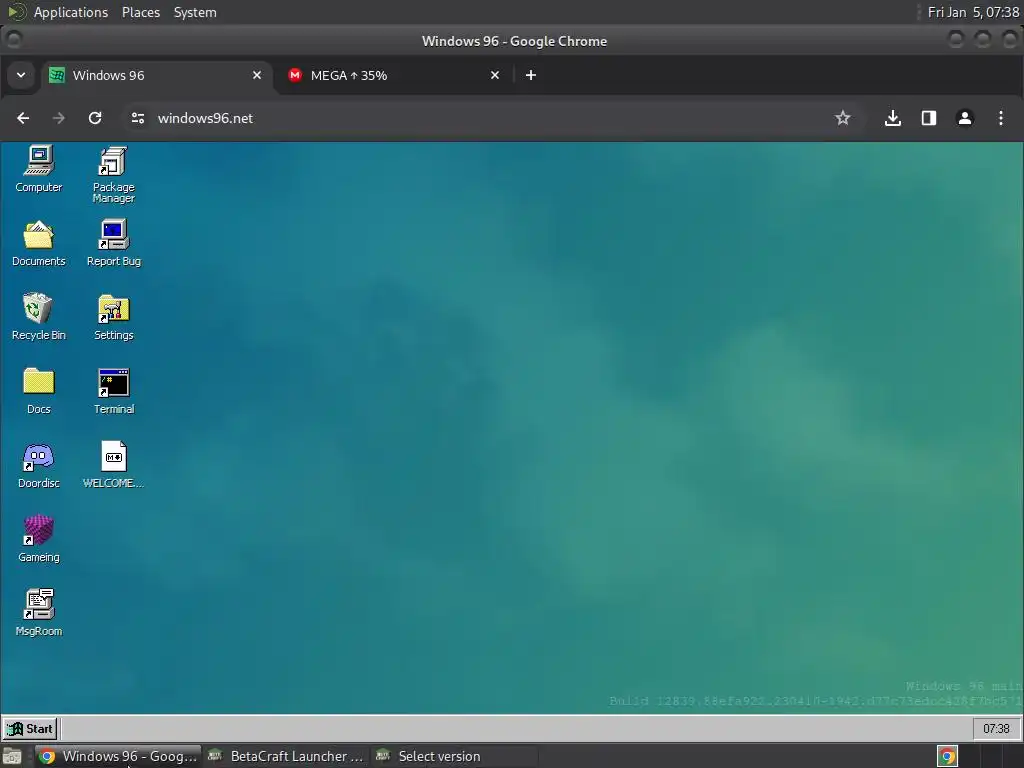This screenshot has width=1024, height=768.
Task: Open the Docs folder
Action: [x=39, y=391]
